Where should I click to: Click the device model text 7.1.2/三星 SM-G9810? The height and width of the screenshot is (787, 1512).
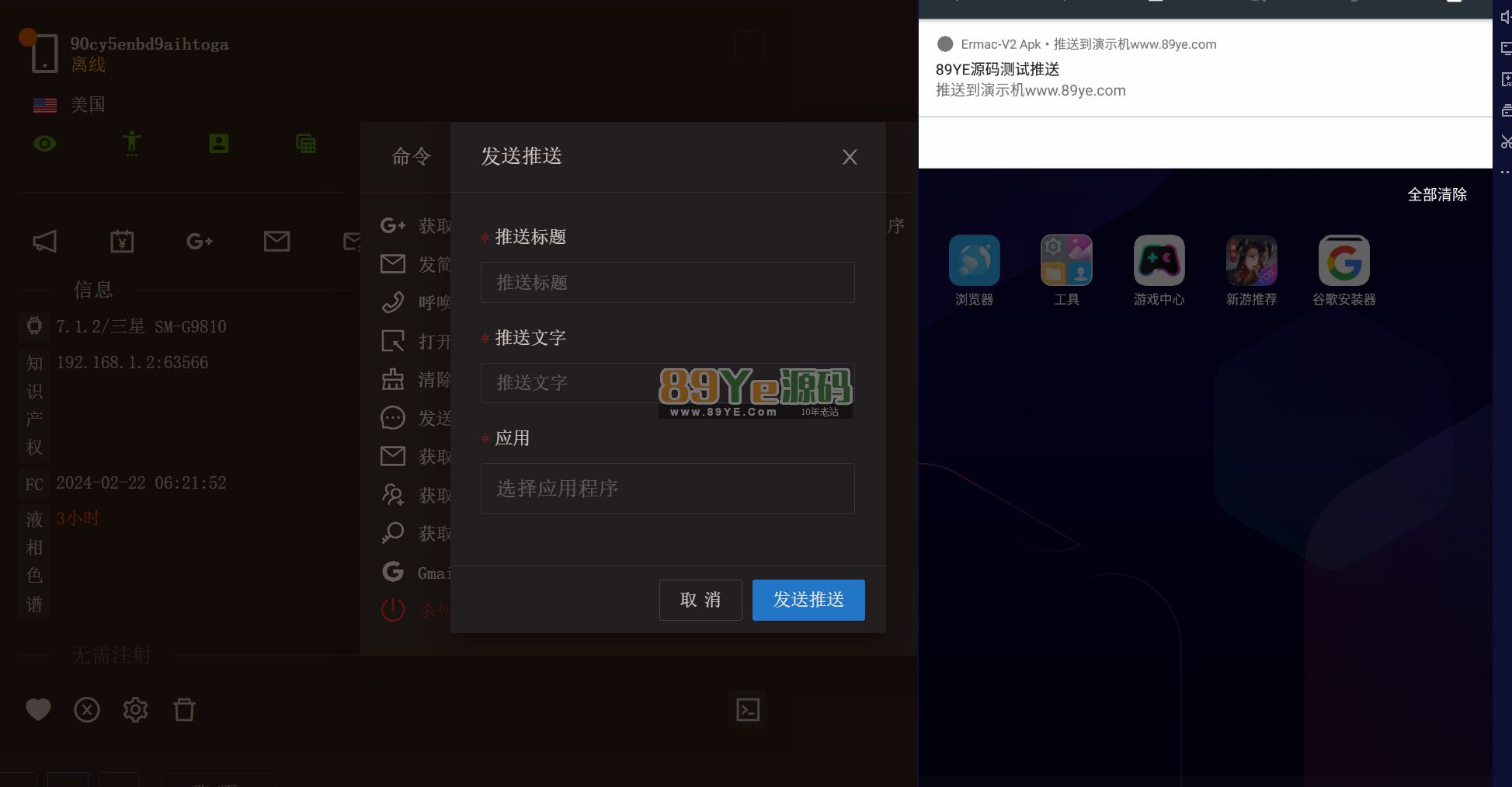coord(141,327)
